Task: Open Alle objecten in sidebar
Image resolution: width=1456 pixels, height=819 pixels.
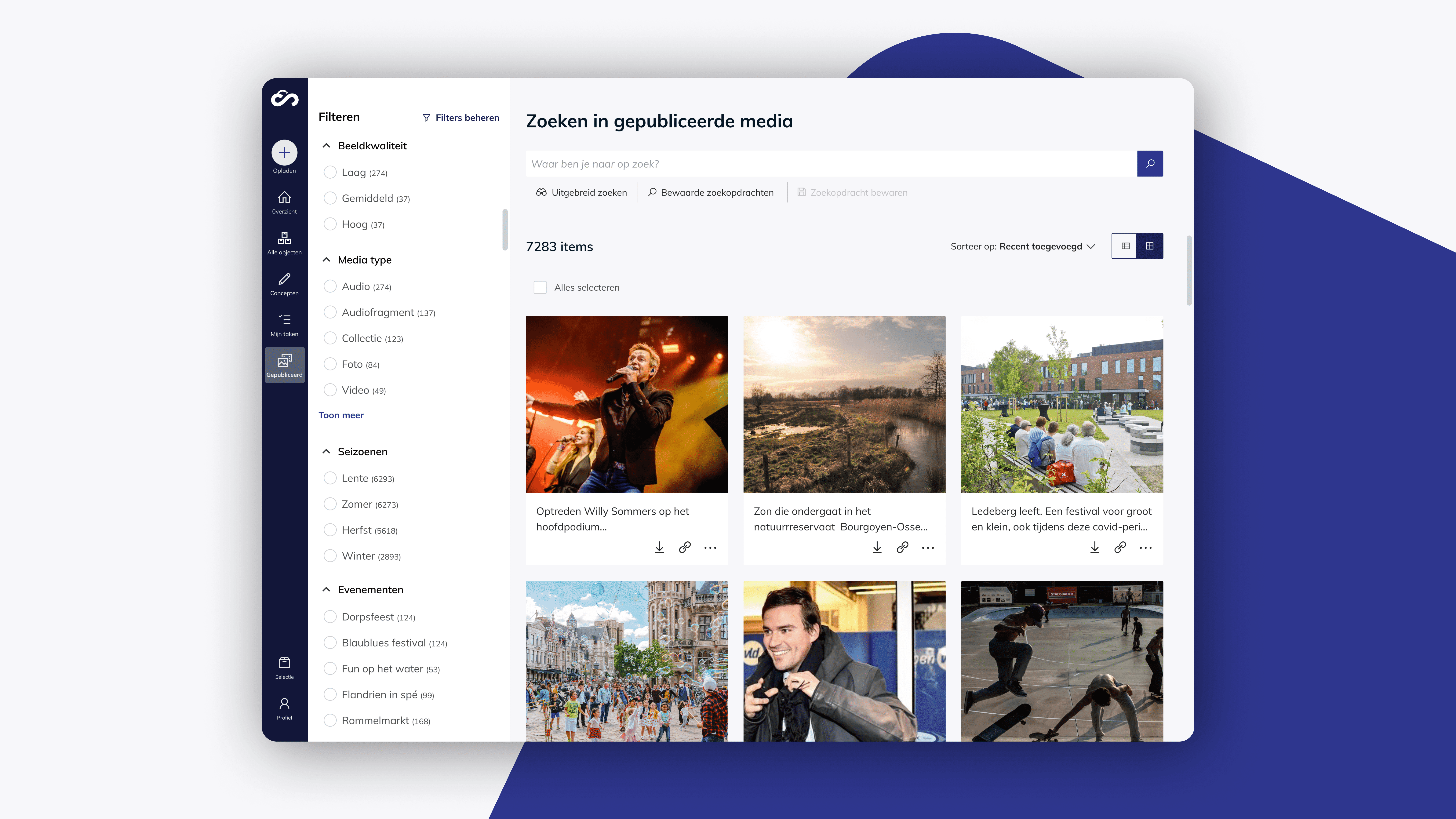Action: click(x=284, y=243)
